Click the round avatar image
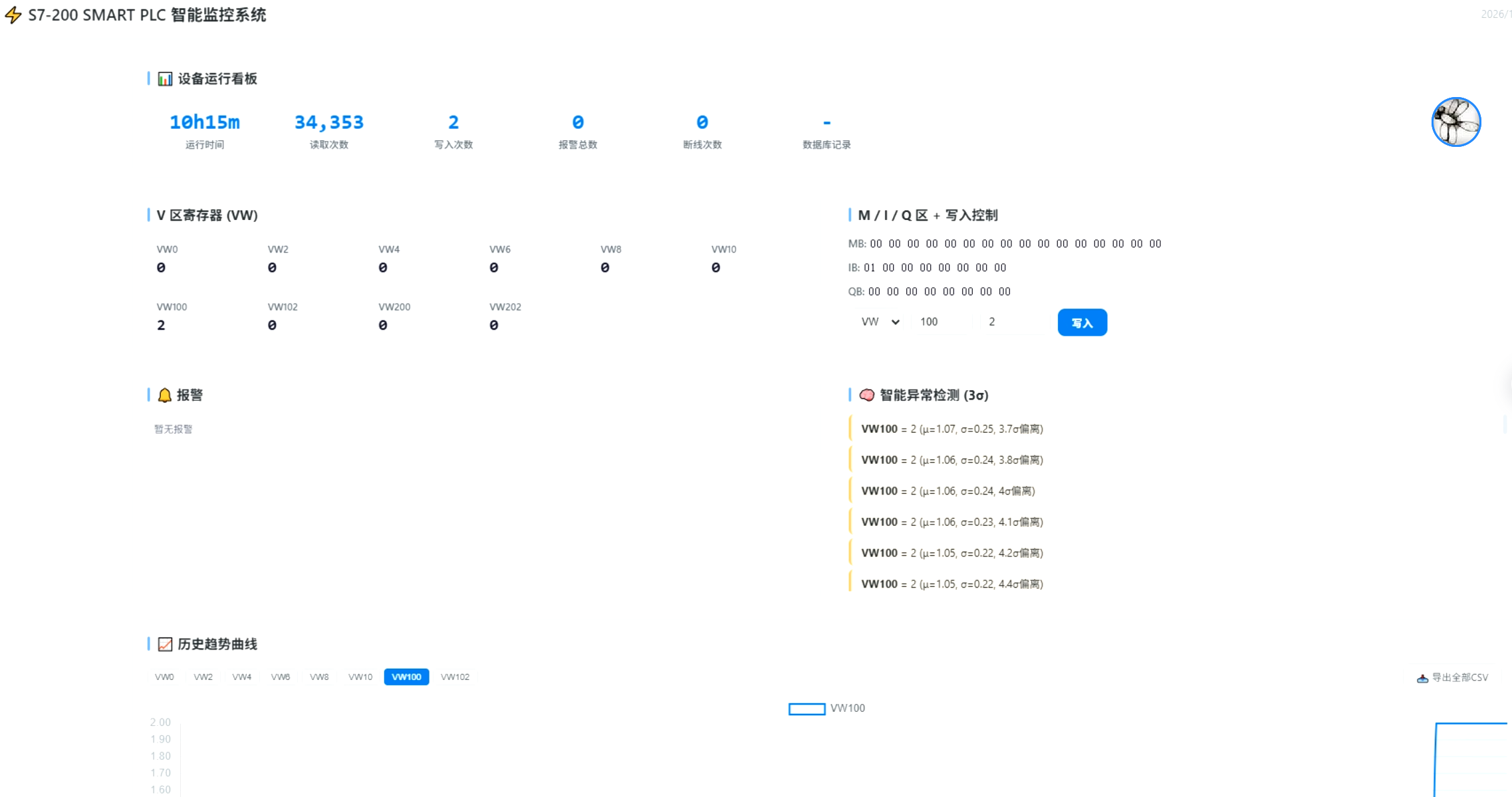Screen dimensions: 1512x797 (1456, 122)
